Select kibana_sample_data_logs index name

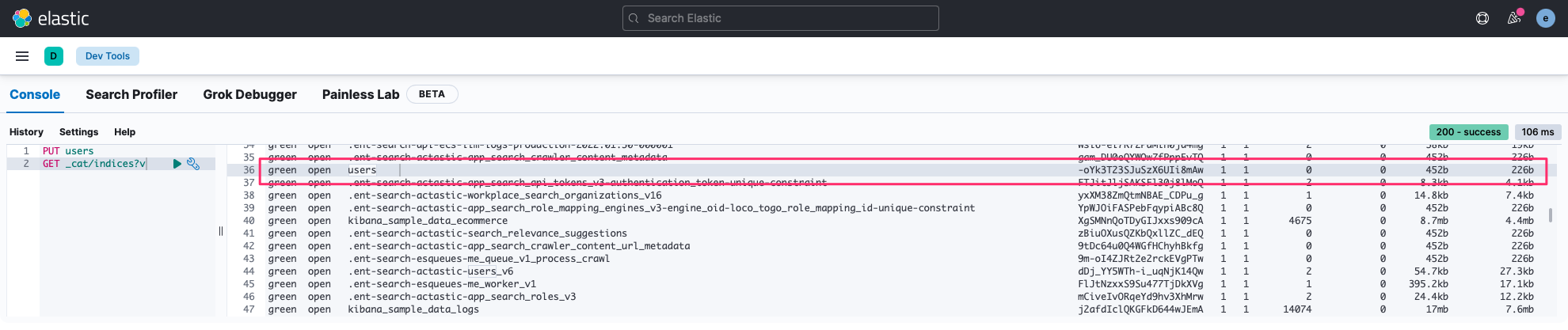click(413, 309)
